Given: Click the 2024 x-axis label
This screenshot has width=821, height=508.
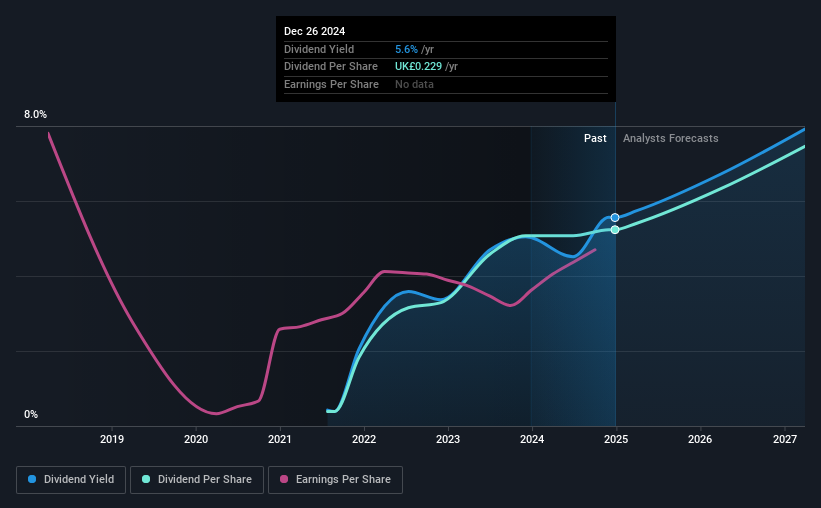Looking at the screenshot, I should (x=532, y=439).
